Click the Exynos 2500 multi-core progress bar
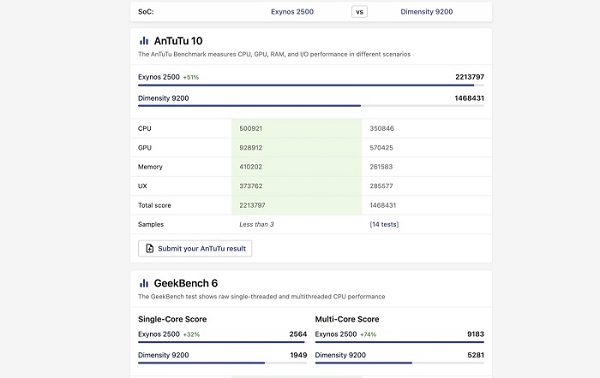This screenshot has height=378, width=600. coord(399,342)
